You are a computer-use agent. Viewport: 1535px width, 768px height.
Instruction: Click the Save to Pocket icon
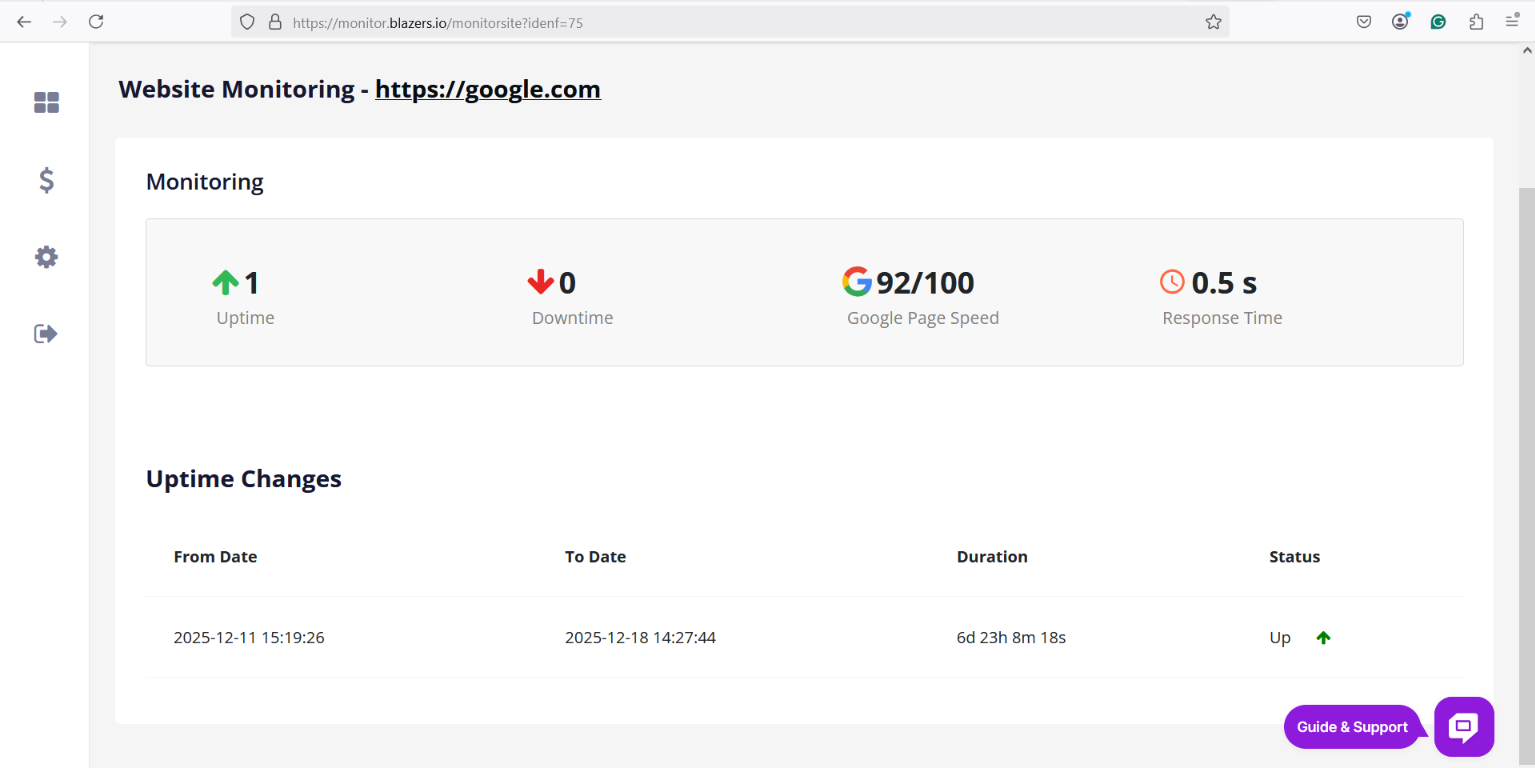1363,22
